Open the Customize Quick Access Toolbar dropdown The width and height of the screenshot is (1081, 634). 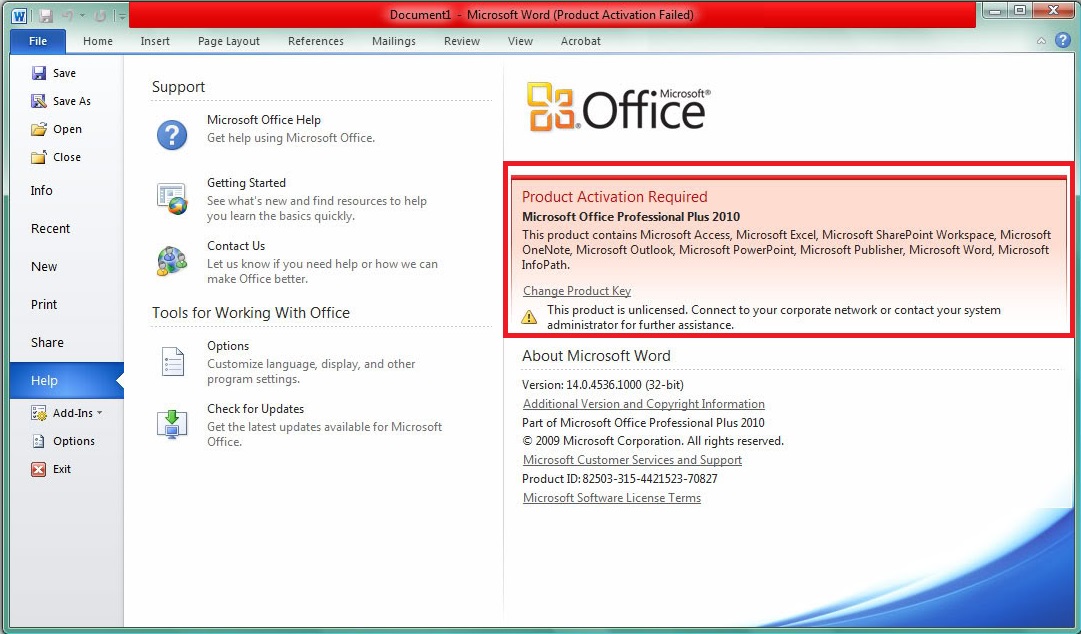point(122,16)
